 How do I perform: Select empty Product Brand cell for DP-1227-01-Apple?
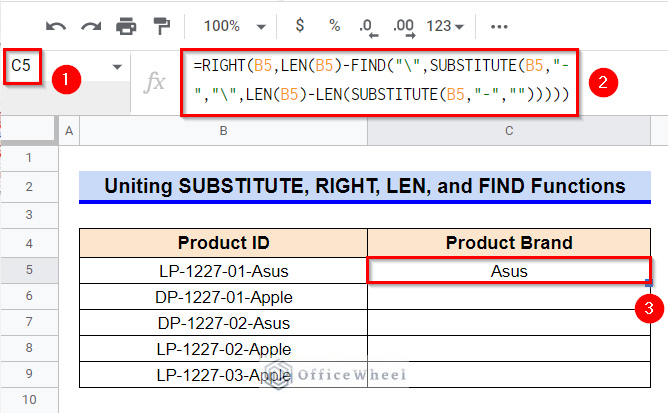(x=509, y=297)
